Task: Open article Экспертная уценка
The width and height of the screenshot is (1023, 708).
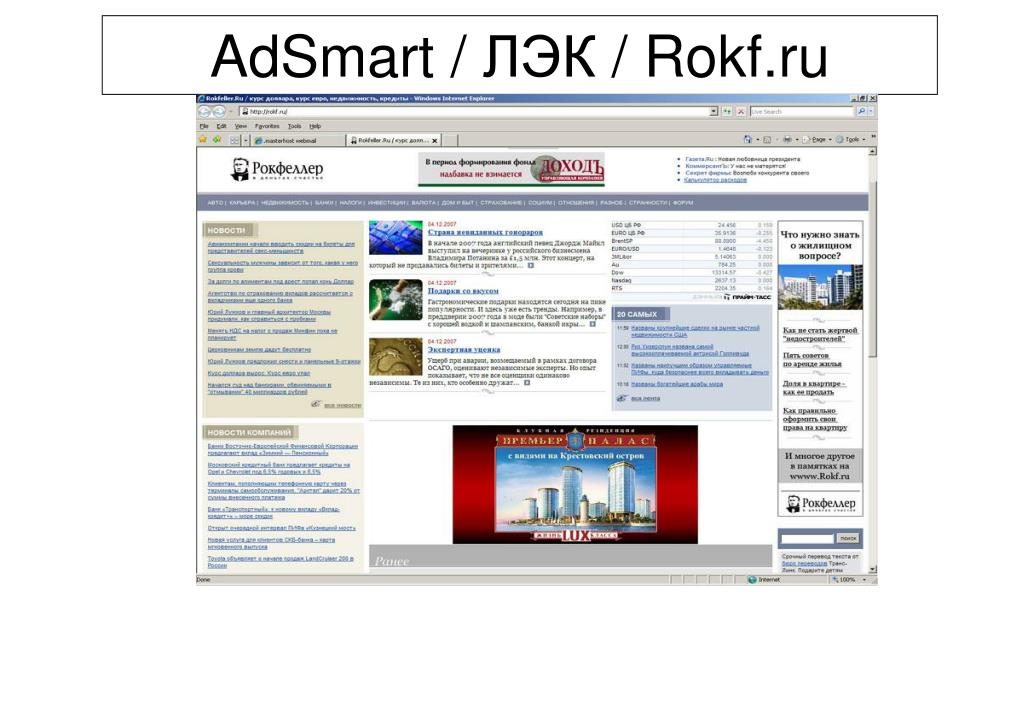Action: [464, 349]
